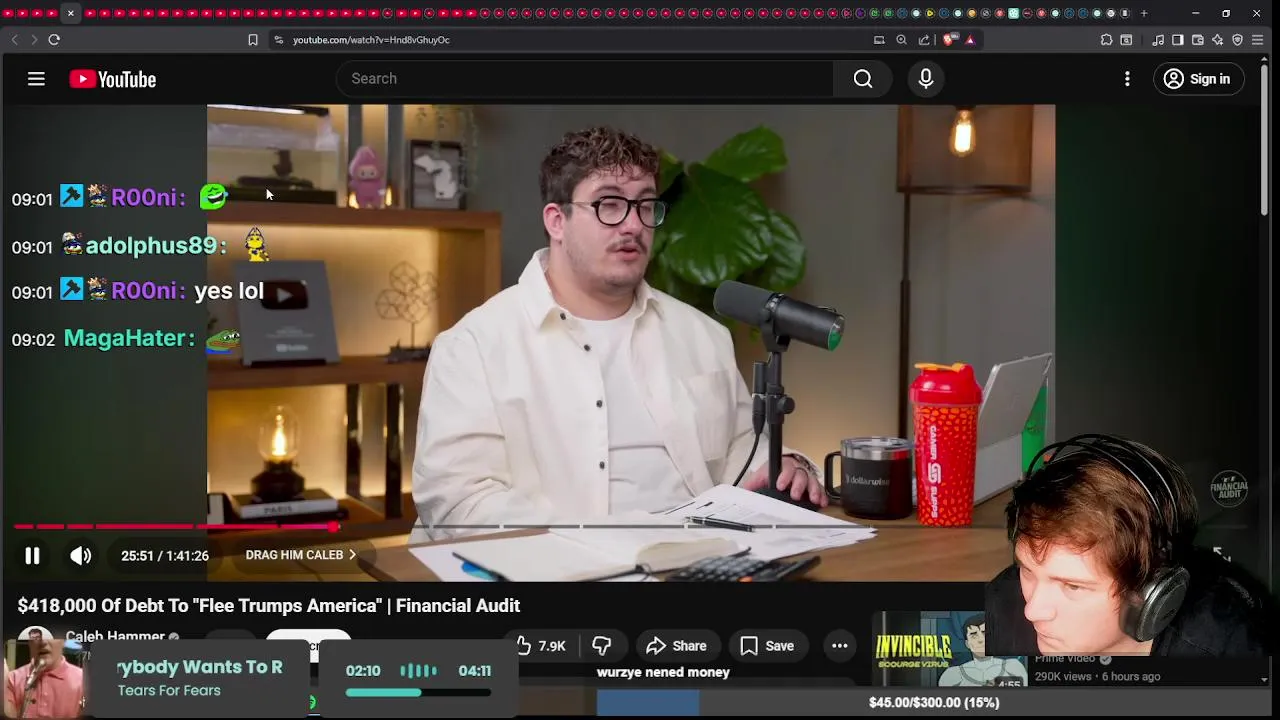
Task: Open Leo AI sparkle icon
Action: point(1218,40)
